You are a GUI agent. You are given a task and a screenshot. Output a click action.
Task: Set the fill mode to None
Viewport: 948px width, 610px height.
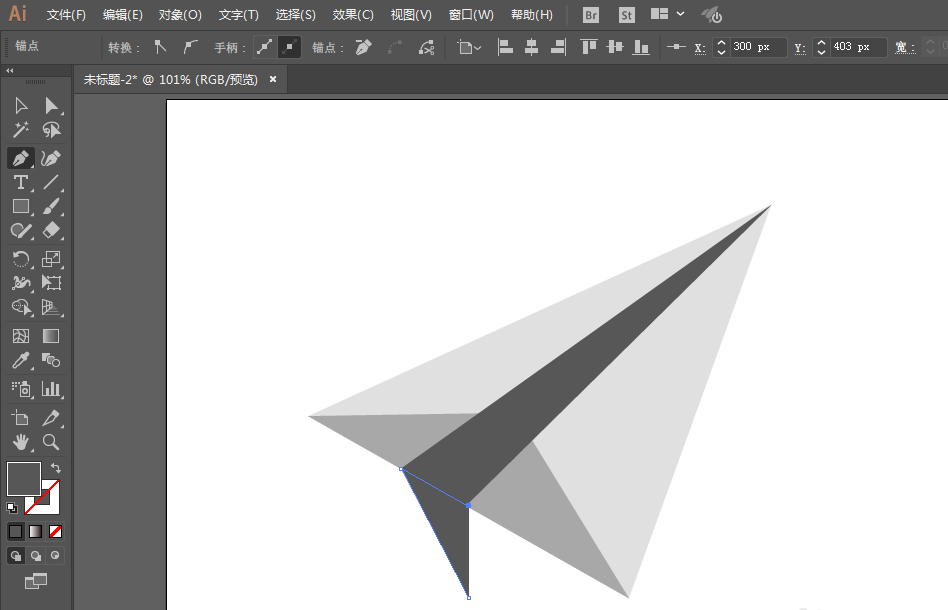click(56, 531)
